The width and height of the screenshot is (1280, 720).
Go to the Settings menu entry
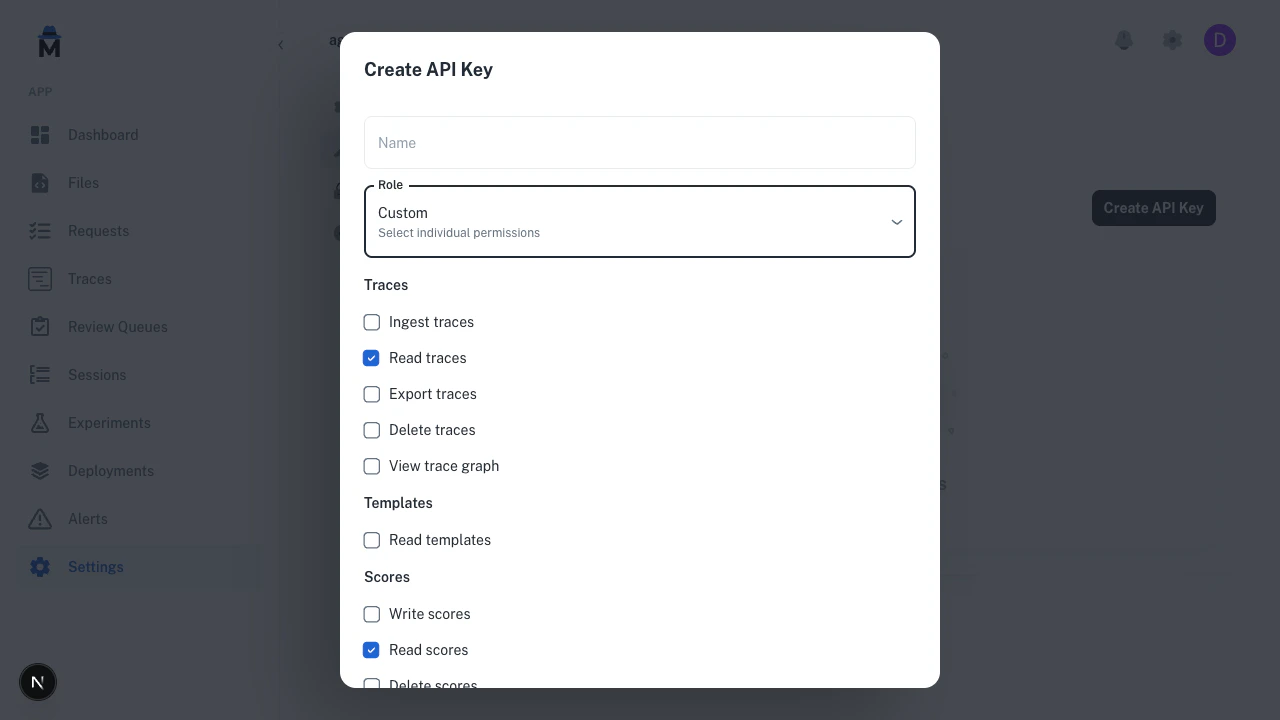tap(95, 567)
